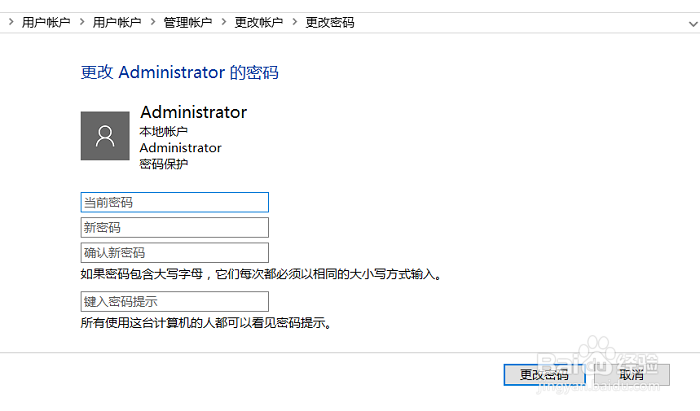The width and height of the screenshot is (700, 411).
Task: Go to the second 用户帐户 breadcrumb
Action: pyautogui.click(x=116, y=22)
